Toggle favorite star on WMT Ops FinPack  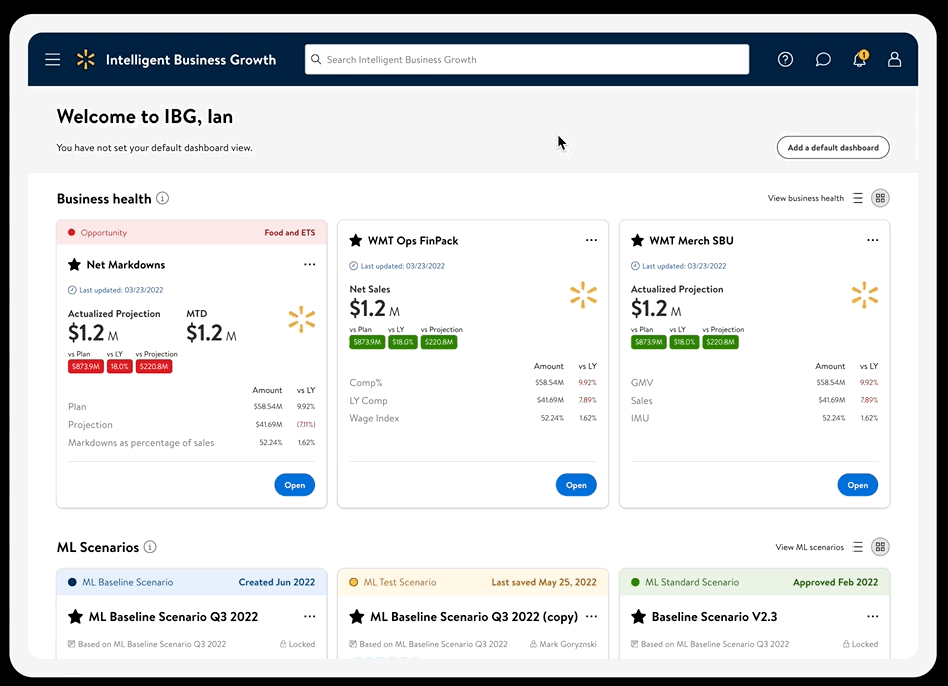[x=356, y=241]
